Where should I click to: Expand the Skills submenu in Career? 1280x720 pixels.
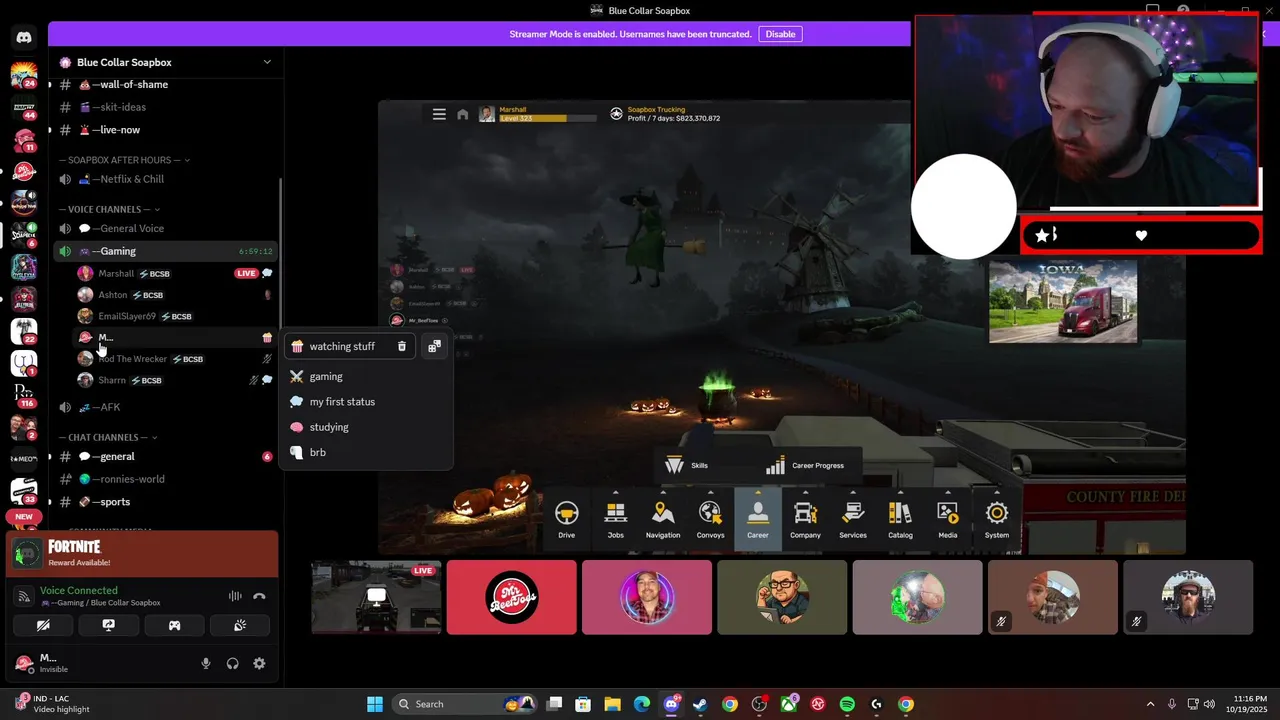point(686,465)
